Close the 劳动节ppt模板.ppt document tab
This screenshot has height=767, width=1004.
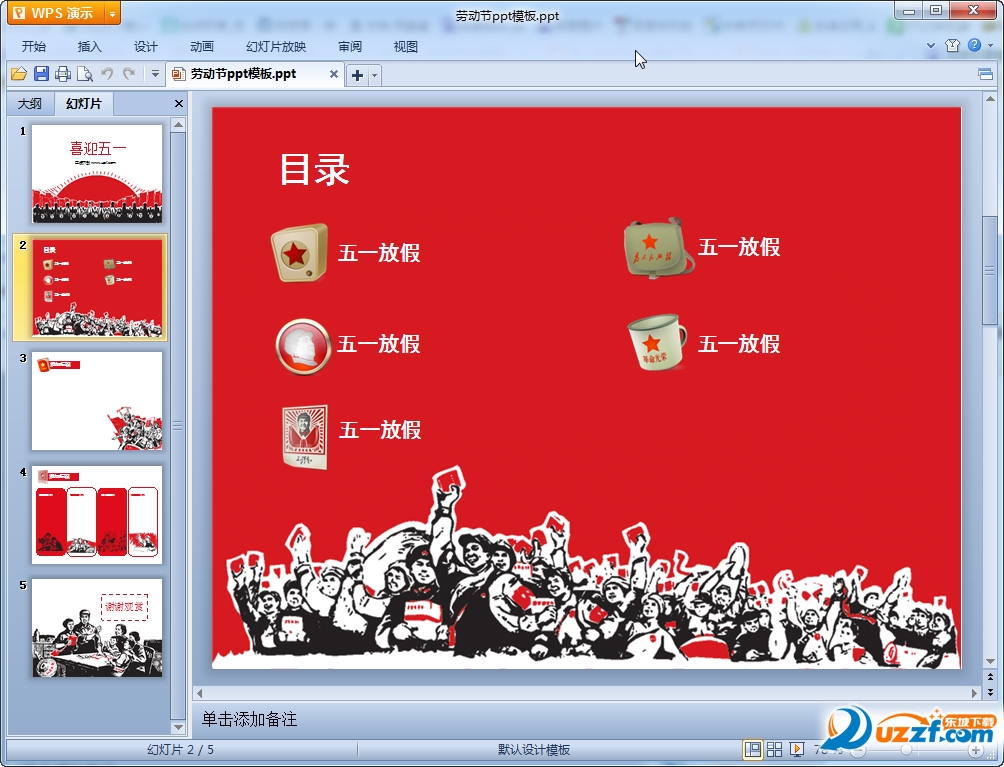[334, 74]
